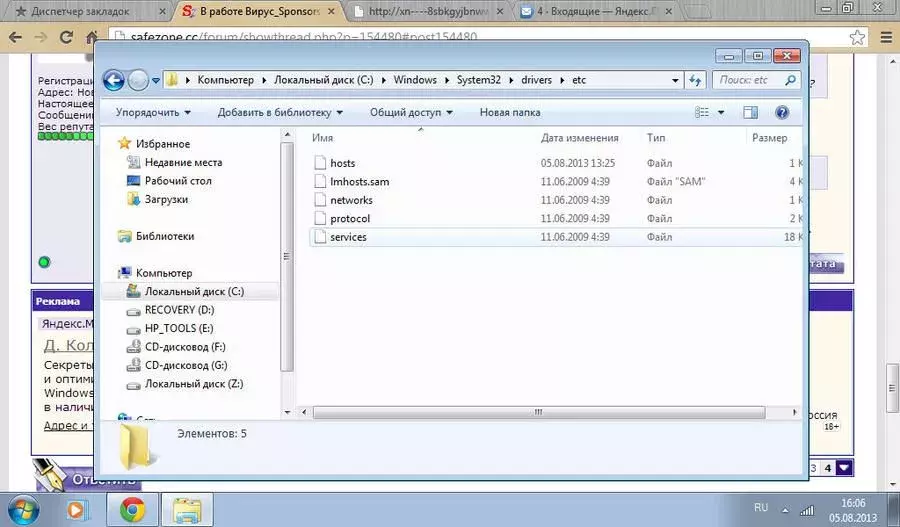This screenshot has height=527, width=900.
Task: Click the Explorer forward arrow button
Action: [138, 80]
